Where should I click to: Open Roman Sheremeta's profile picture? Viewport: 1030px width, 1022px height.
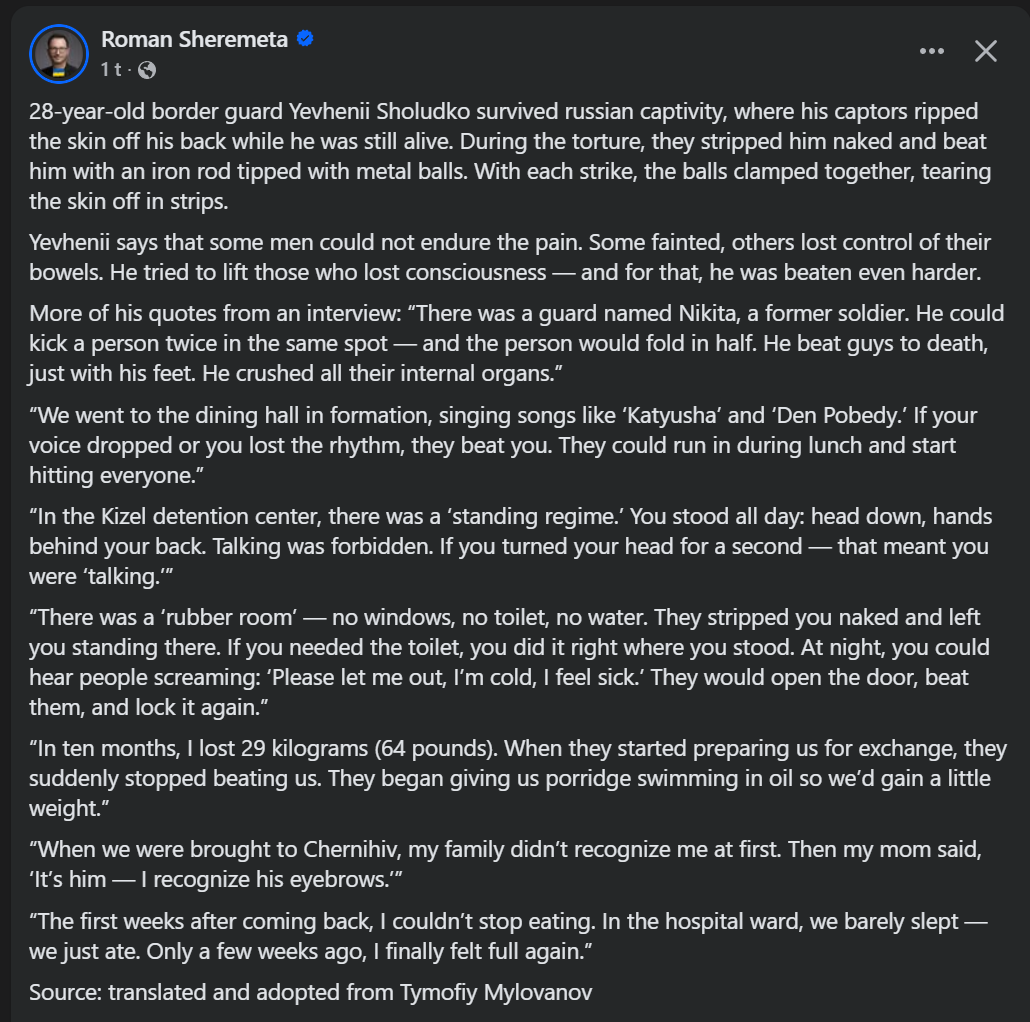tap(60, 53)
